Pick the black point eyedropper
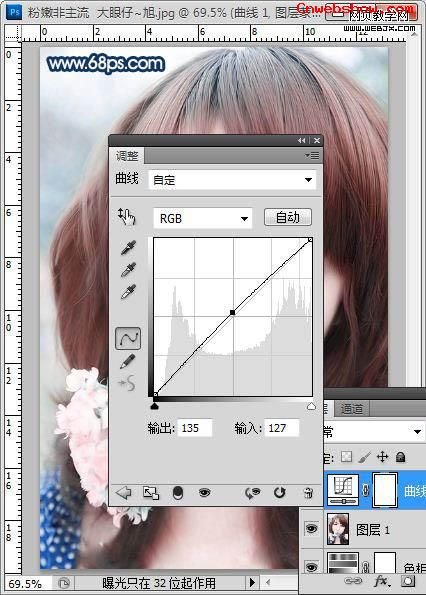 (128, 247)
